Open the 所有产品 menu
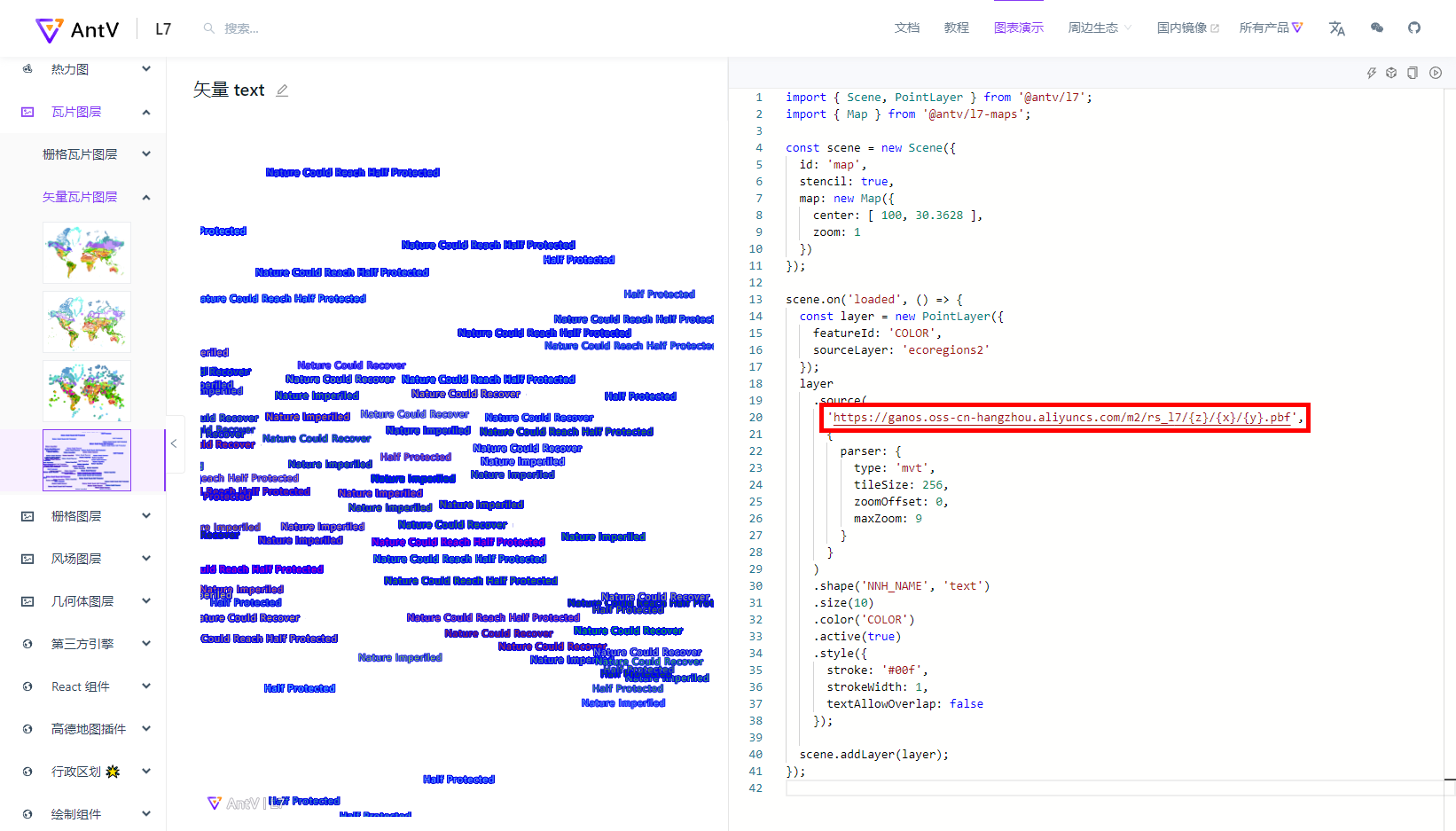The image size is (1456, 831). pos(1271,28)
